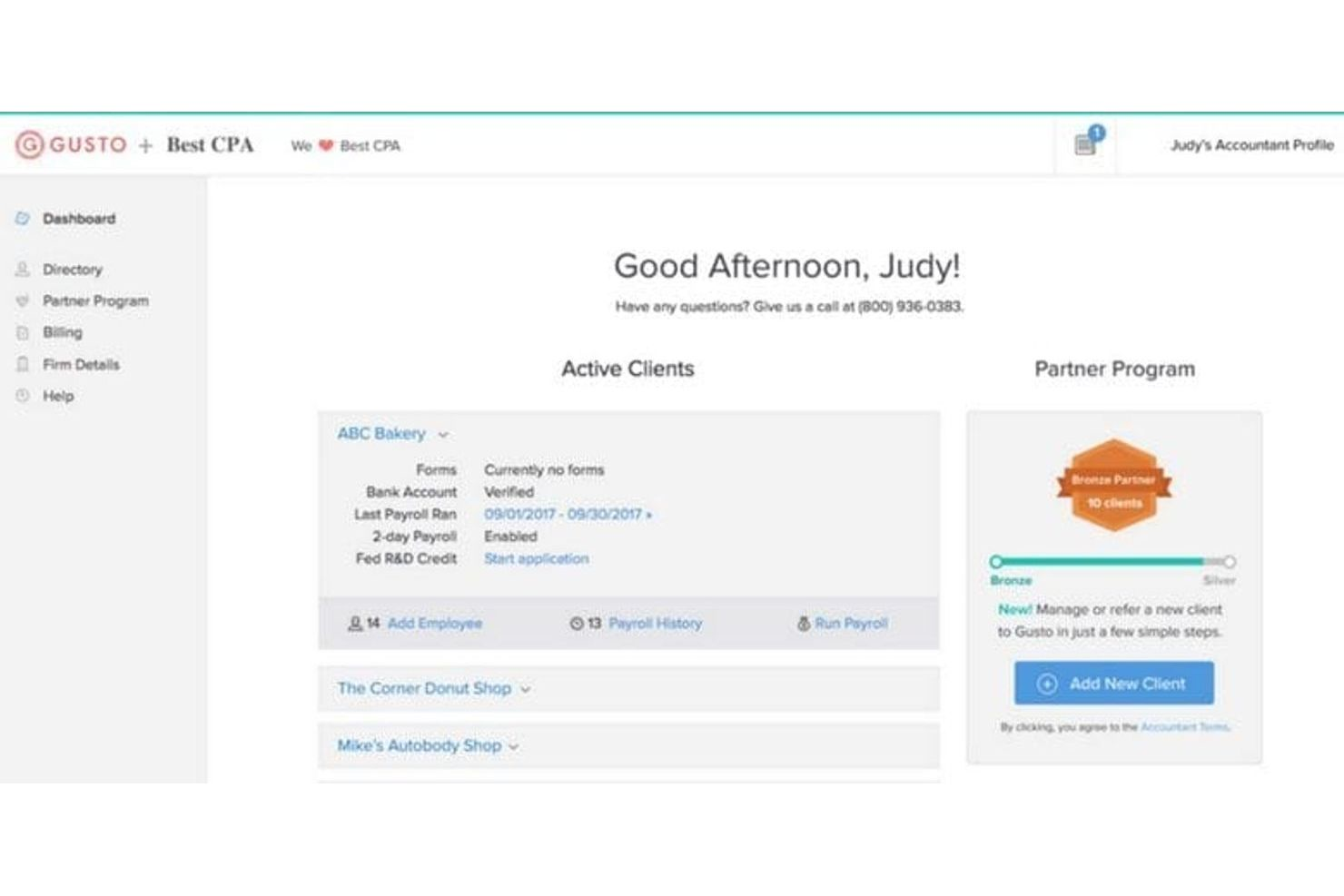
Task: Expand Mike's Autobody Shop card
Action: [513, 745]
